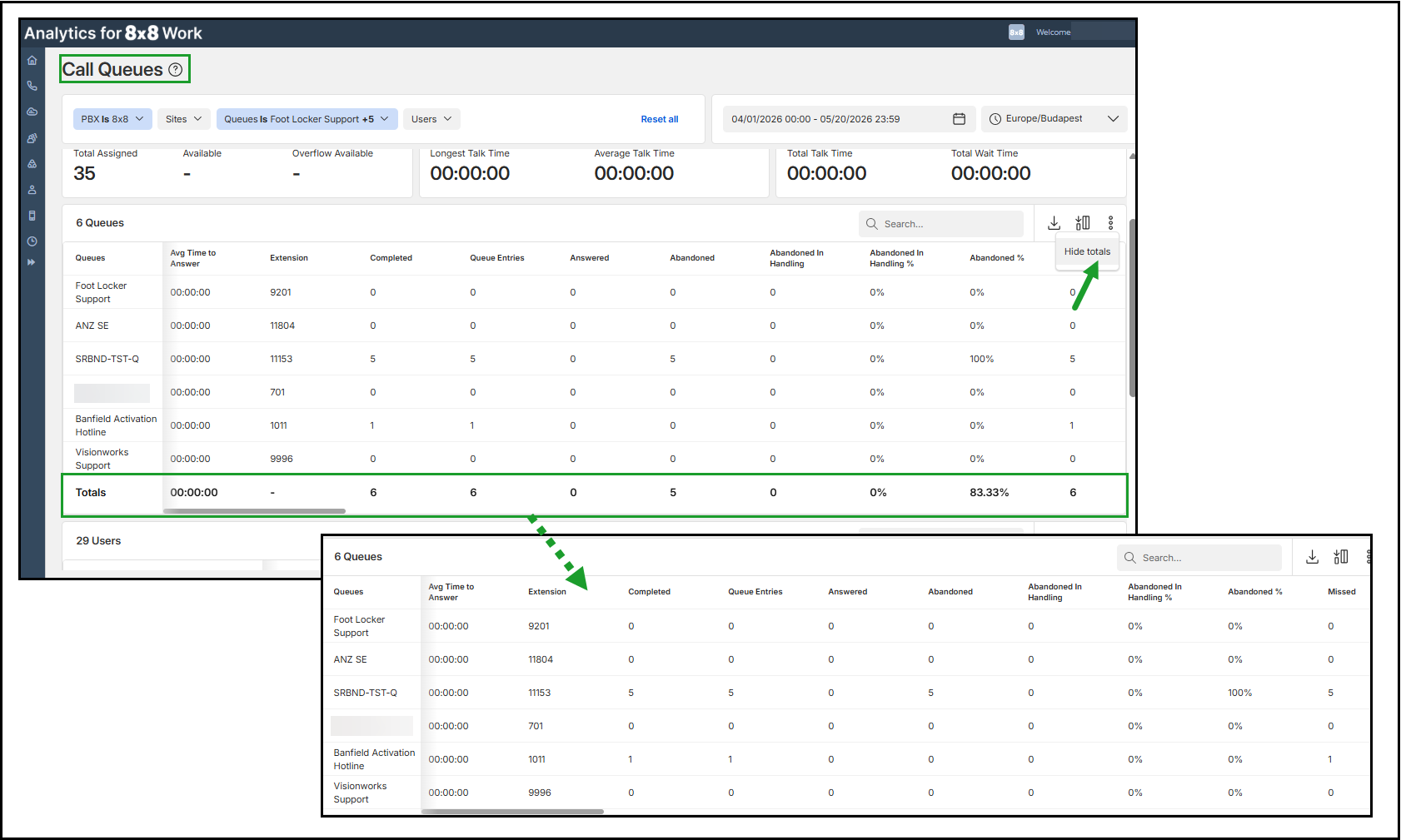Open the Europe/Budapest timezone dropdown
This screenshot has width=1401, height=840.
point(1054,119)
